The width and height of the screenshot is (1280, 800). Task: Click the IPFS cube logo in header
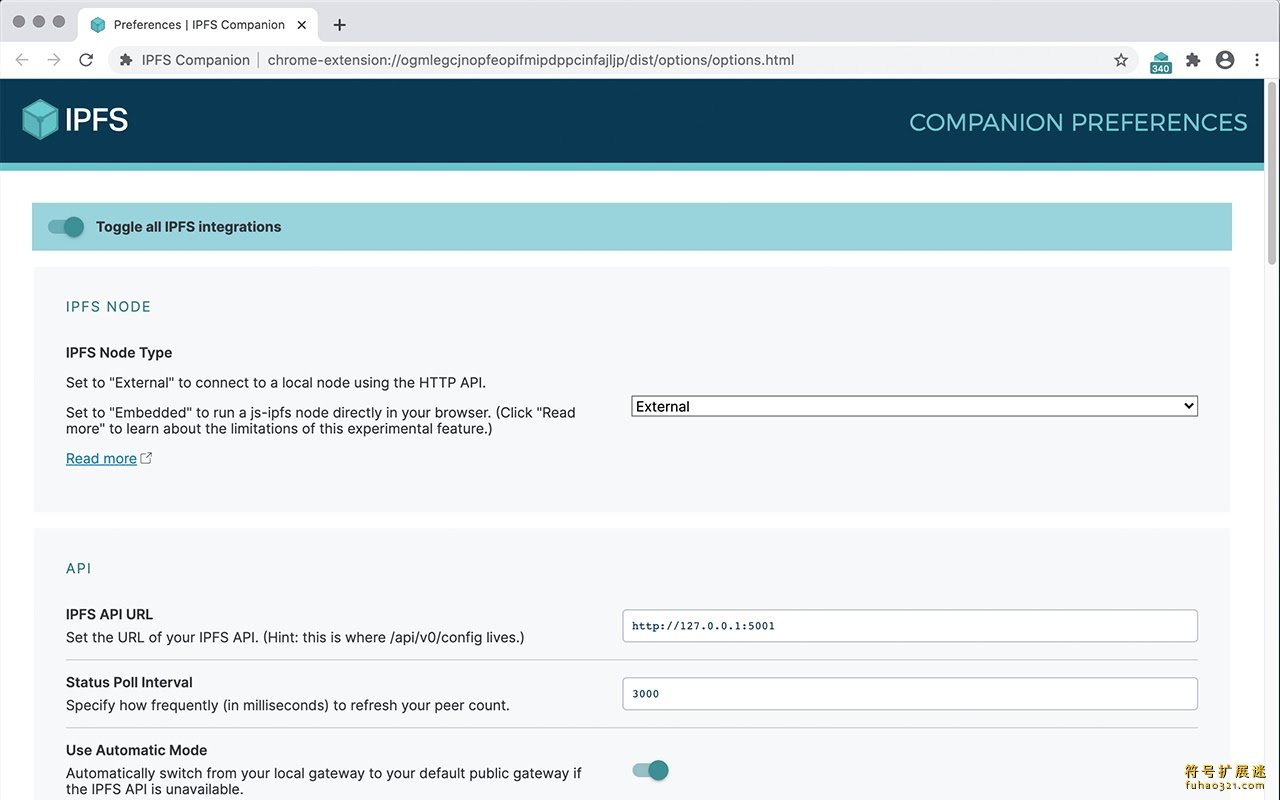click(x=40, y=120)
